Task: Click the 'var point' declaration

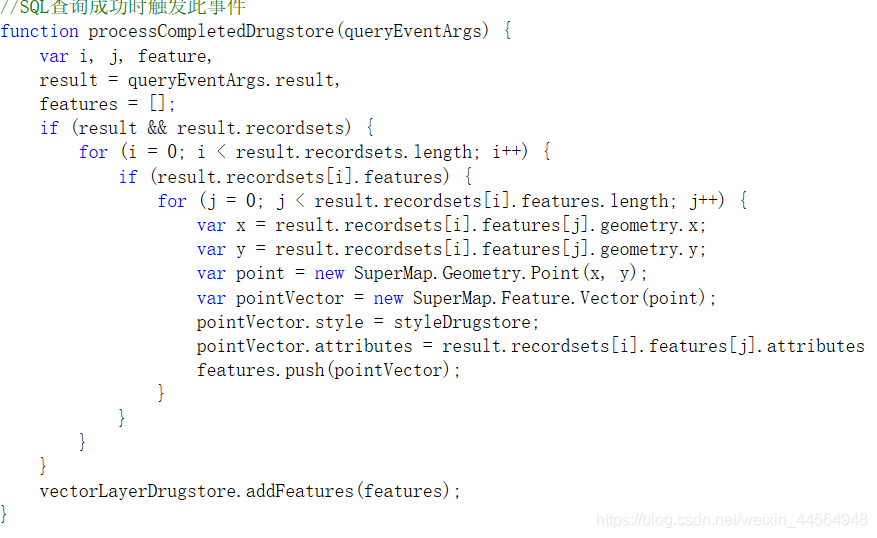Action: pyautogui.click(x=241, y=273)
